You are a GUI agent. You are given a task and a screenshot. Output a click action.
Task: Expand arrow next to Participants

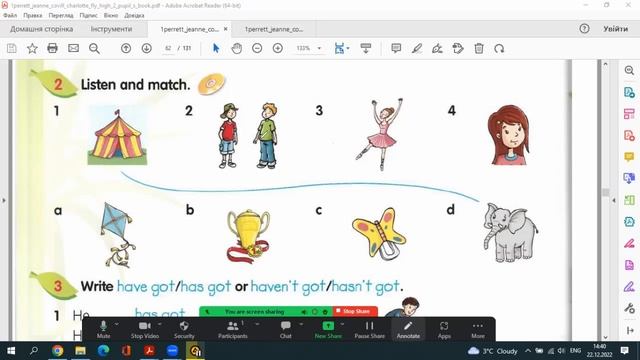click(257, 324)
